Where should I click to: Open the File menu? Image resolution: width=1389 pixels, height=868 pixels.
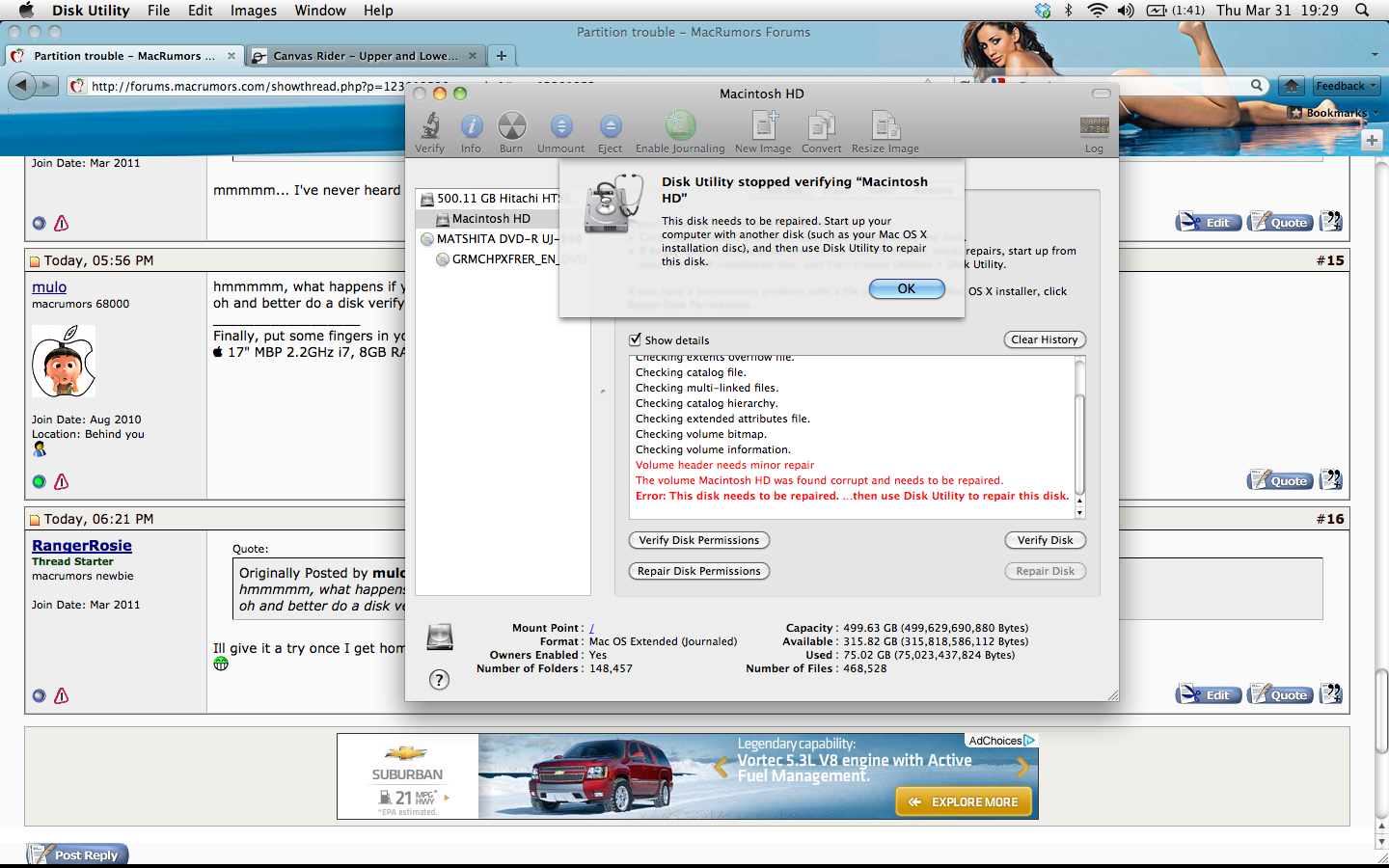(x=159, y=10)
